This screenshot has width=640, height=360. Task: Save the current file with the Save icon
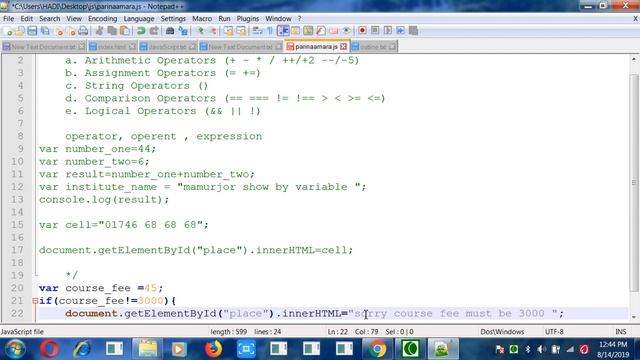point(32,31)
